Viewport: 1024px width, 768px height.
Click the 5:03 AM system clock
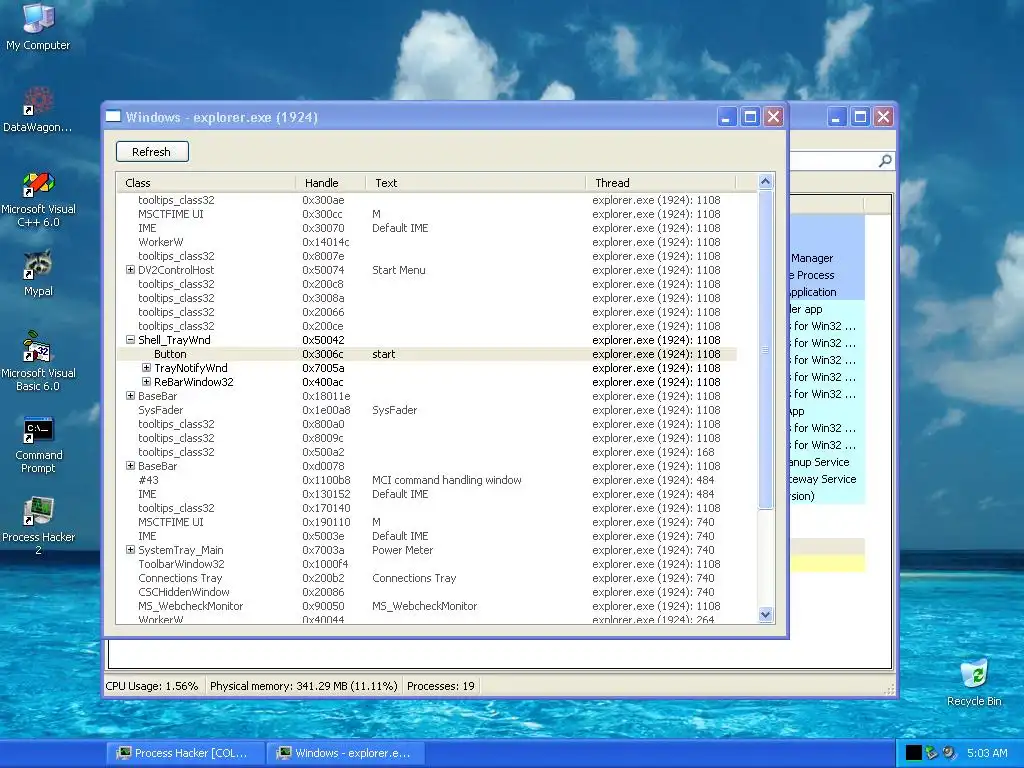pyautogui.click(x=987, y=753)
